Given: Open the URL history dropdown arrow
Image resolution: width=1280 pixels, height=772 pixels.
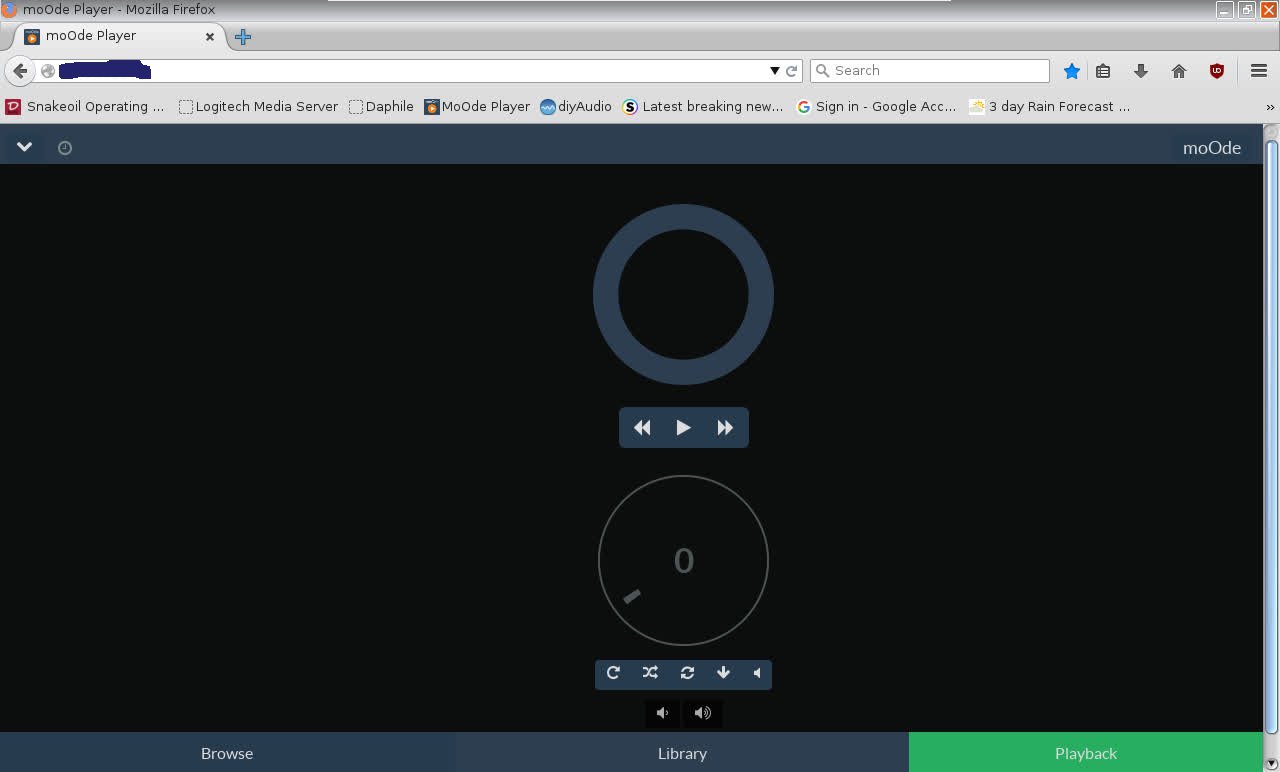Looking at the screenshot, I should coord(774,71).
